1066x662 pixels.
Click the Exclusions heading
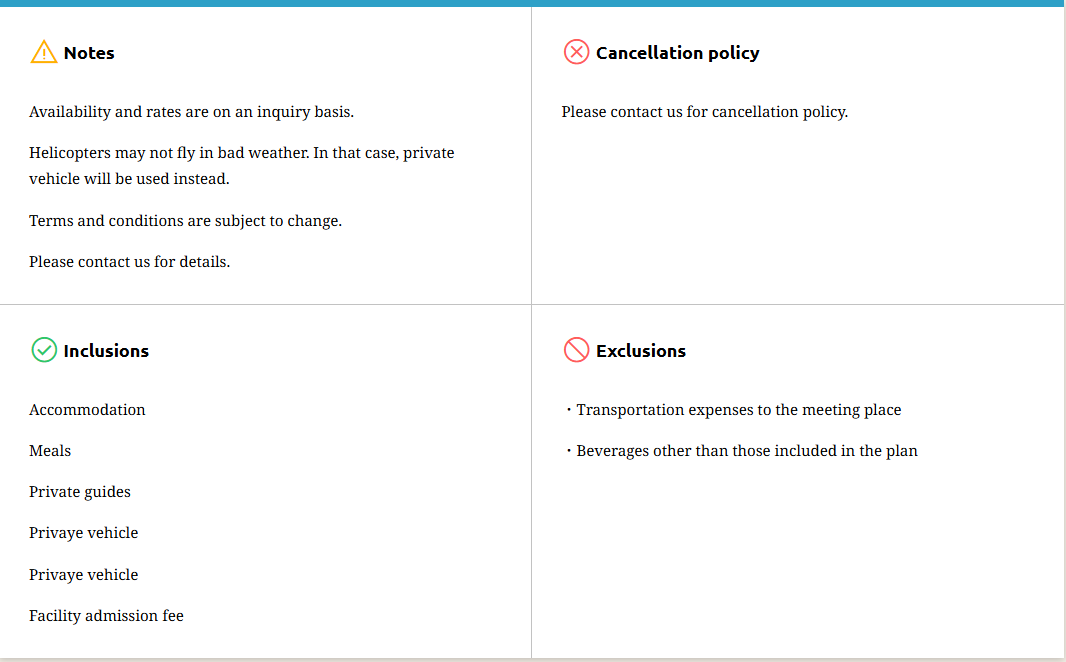coord(640,351)
